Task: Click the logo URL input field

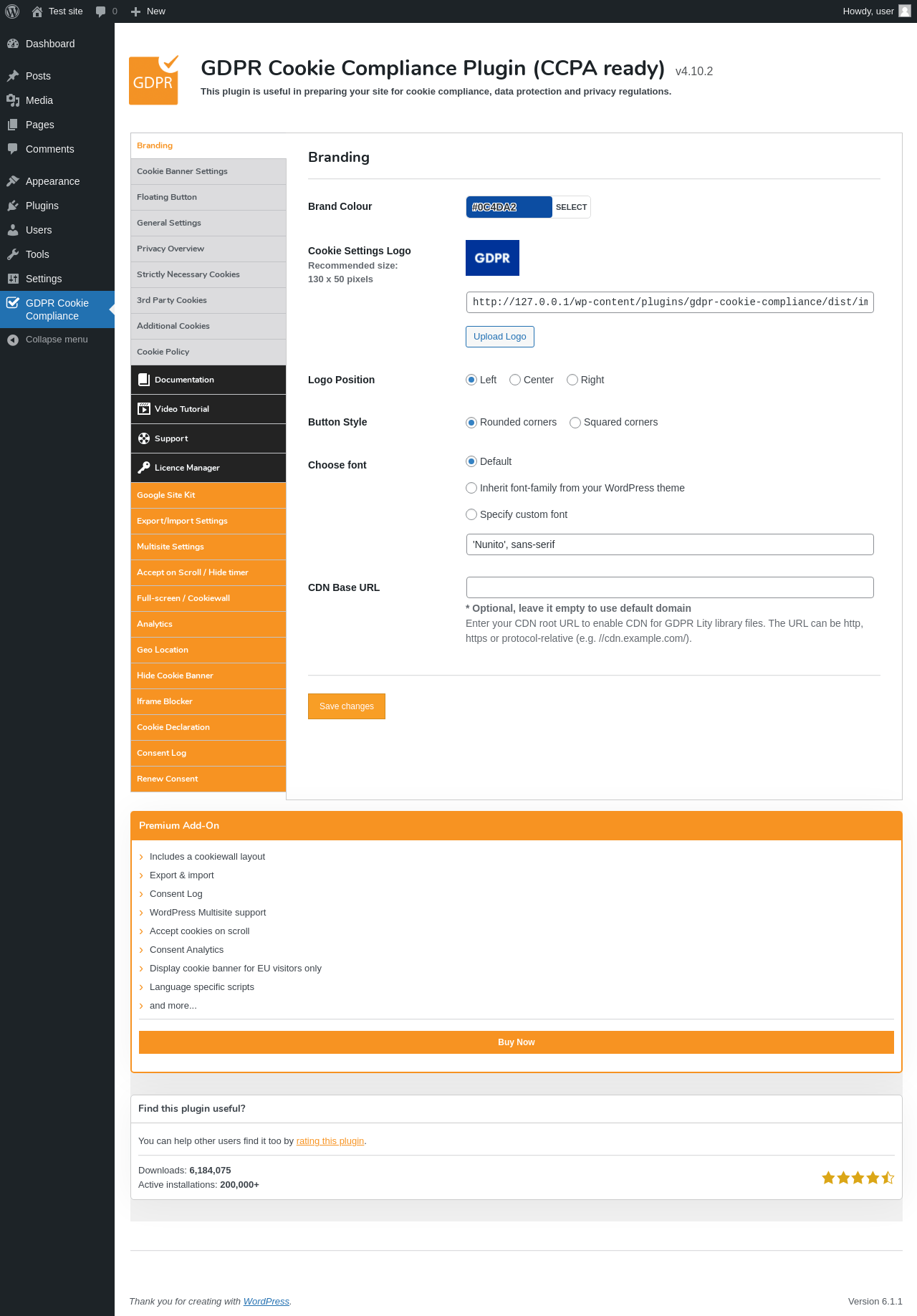Action: pos(670,302)
